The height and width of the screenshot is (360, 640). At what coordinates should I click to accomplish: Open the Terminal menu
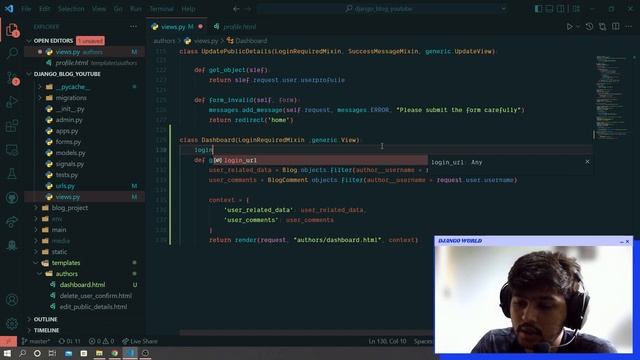tap(161, 9)
